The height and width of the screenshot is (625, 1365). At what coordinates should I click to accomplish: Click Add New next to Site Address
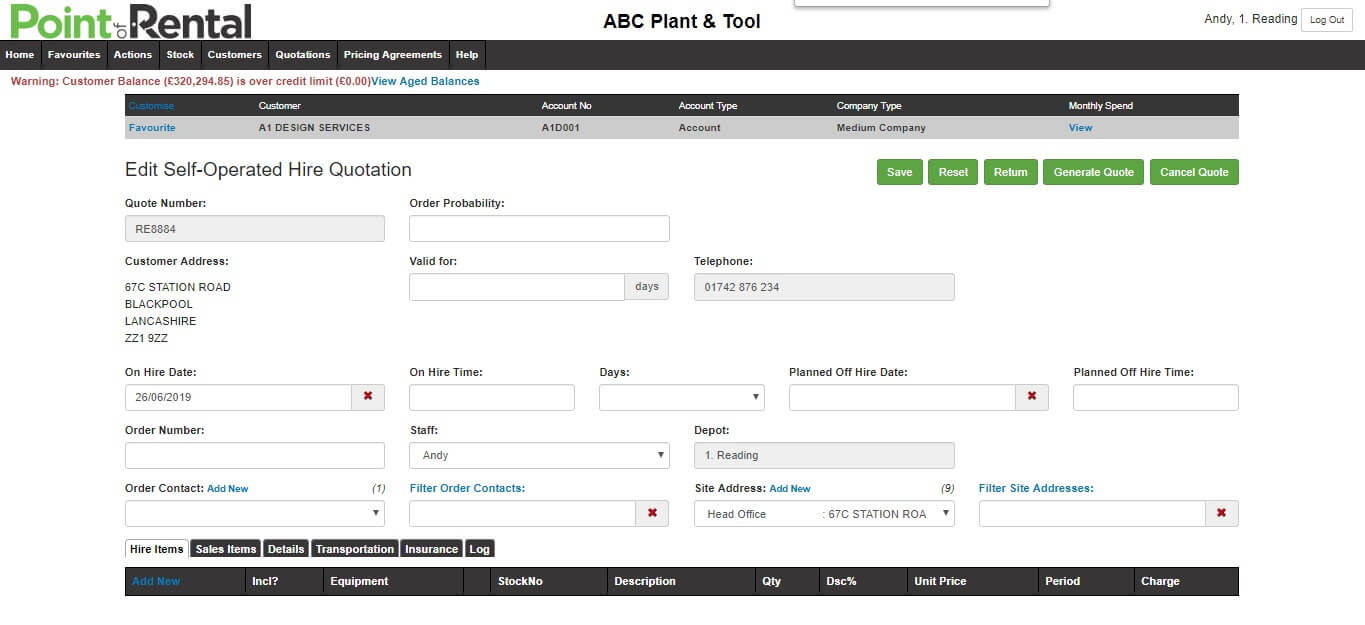coord(790,489)
